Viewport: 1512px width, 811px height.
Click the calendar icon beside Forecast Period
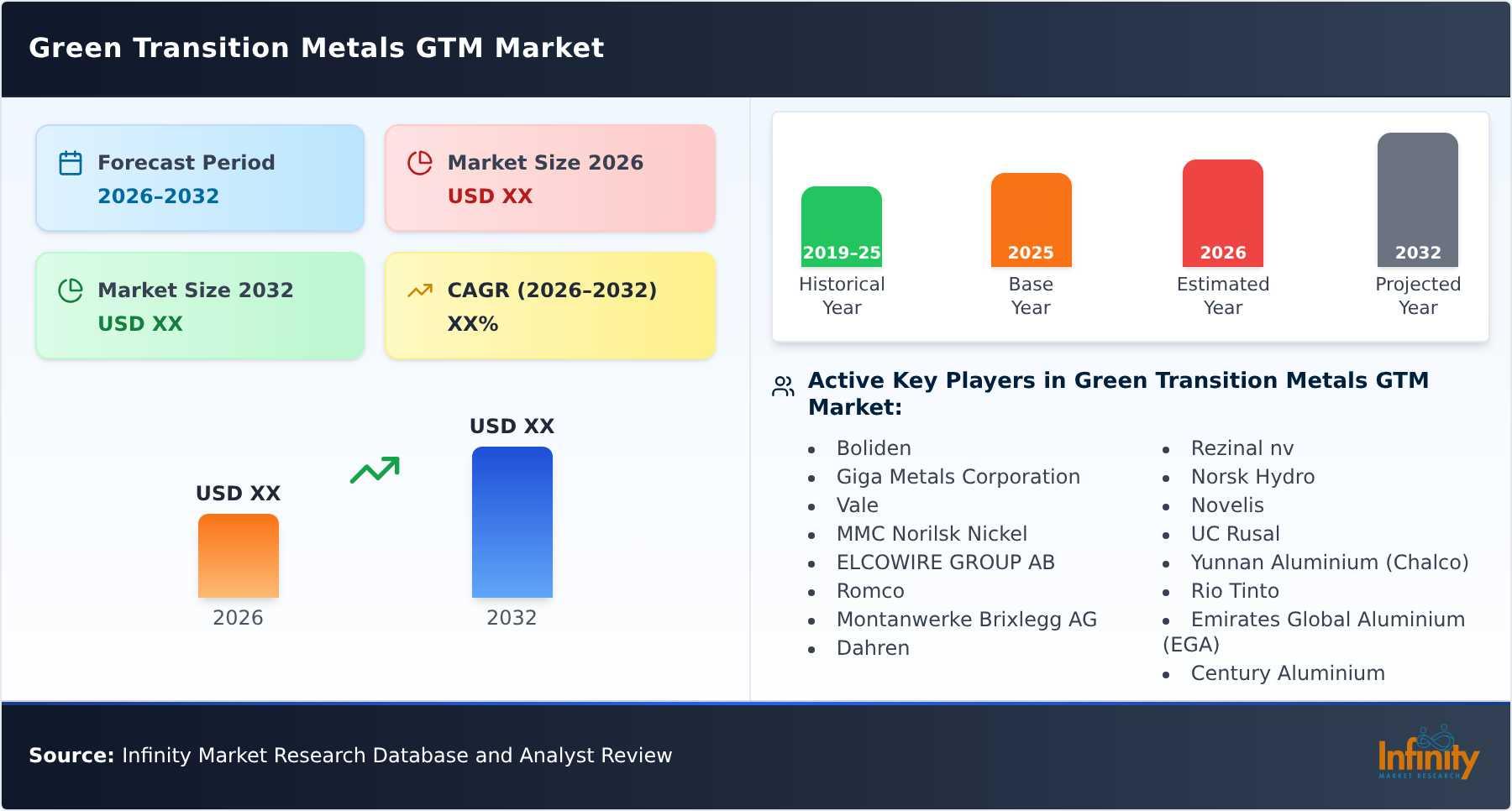click(71, 163)
